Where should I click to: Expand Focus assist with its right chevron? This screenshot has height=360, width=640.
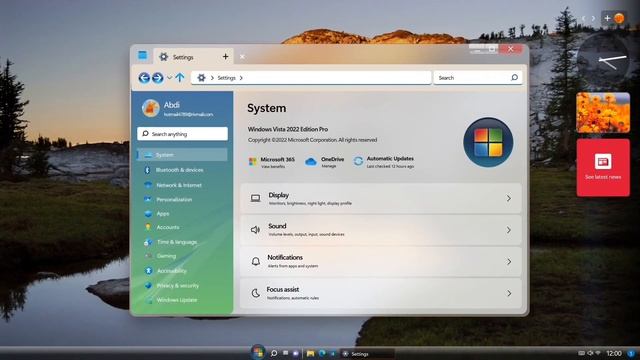pos(509,293)
